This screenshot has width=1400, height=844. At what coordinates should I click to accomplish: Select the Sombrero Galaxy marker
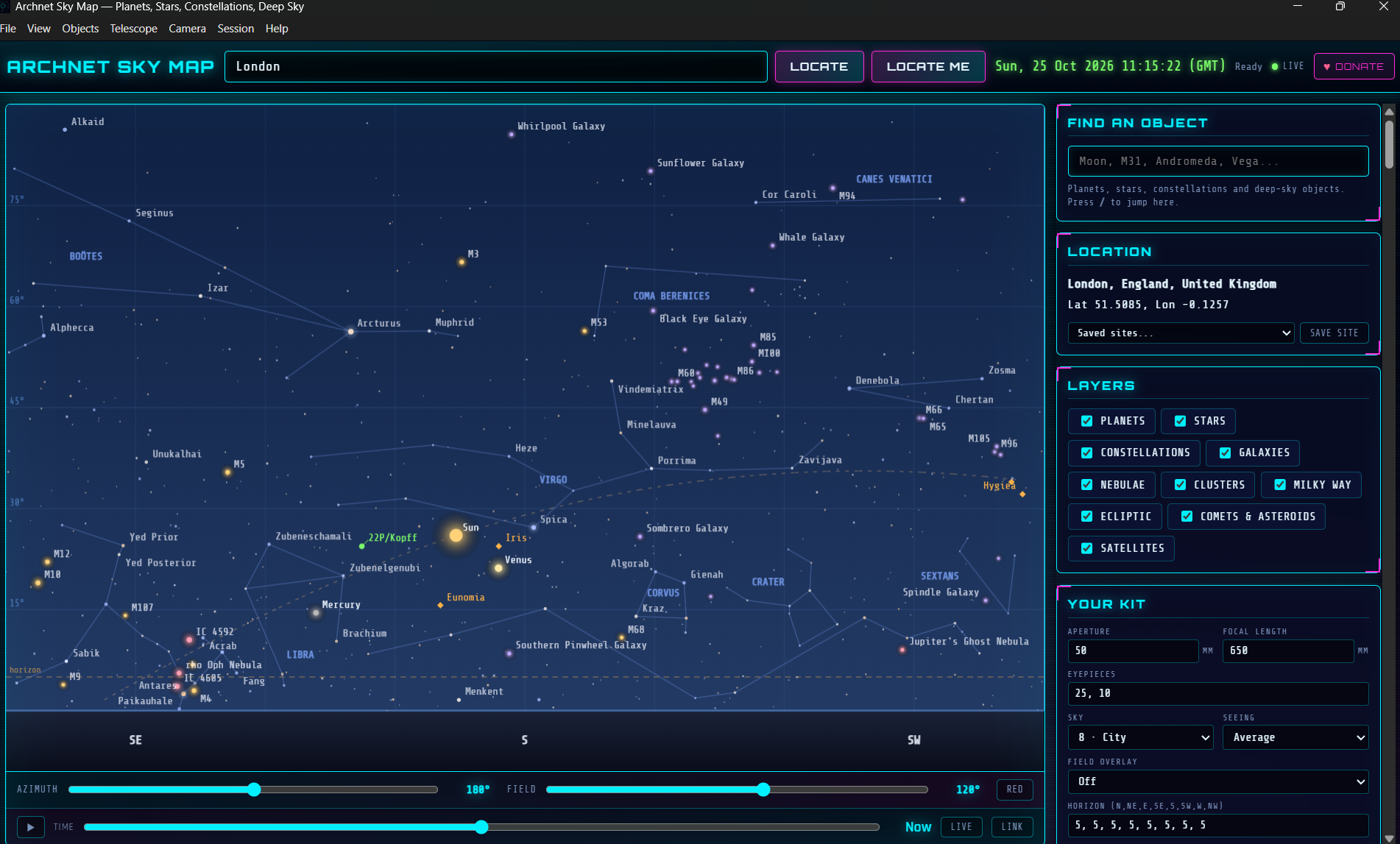(x=640, y=536)
